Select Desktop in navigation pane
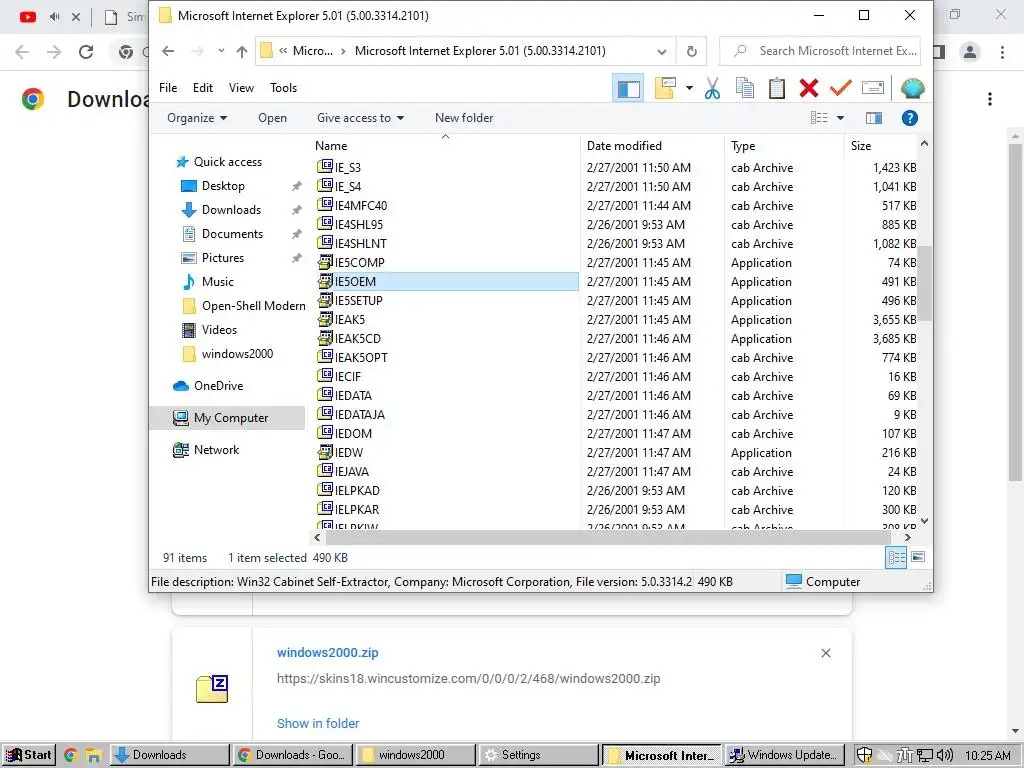This screenshot has width=1024, height=768. click(223, 186)
